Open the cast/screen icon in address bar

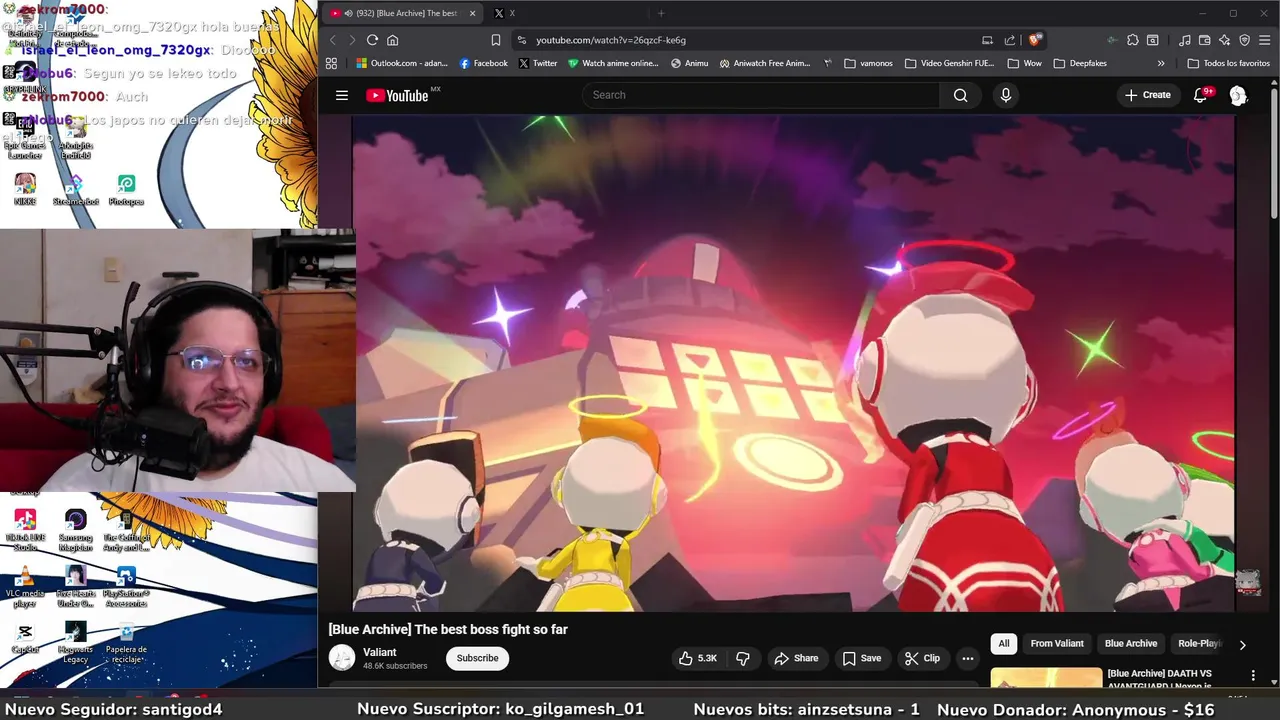point(987,40)
